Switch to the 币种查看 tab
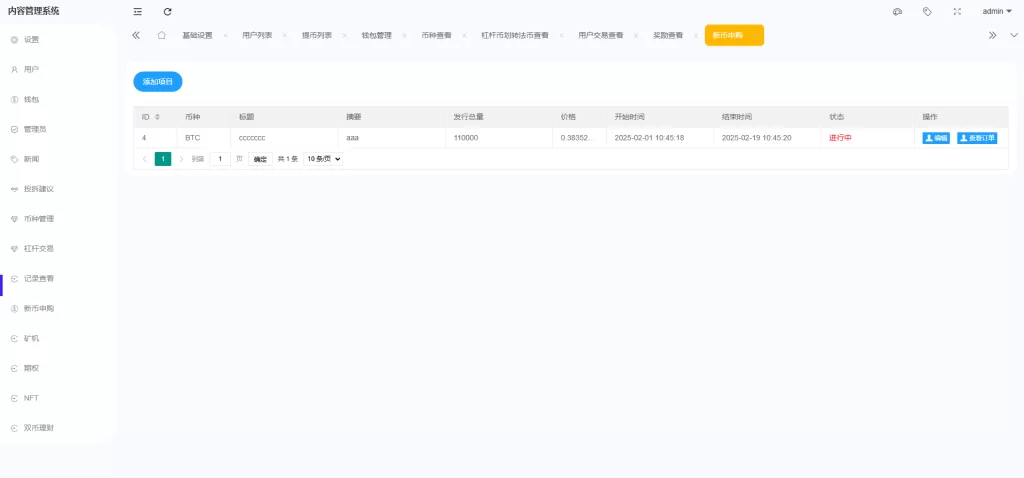Viewport: 1024px width, 478px height. click(x=436, y=35)
